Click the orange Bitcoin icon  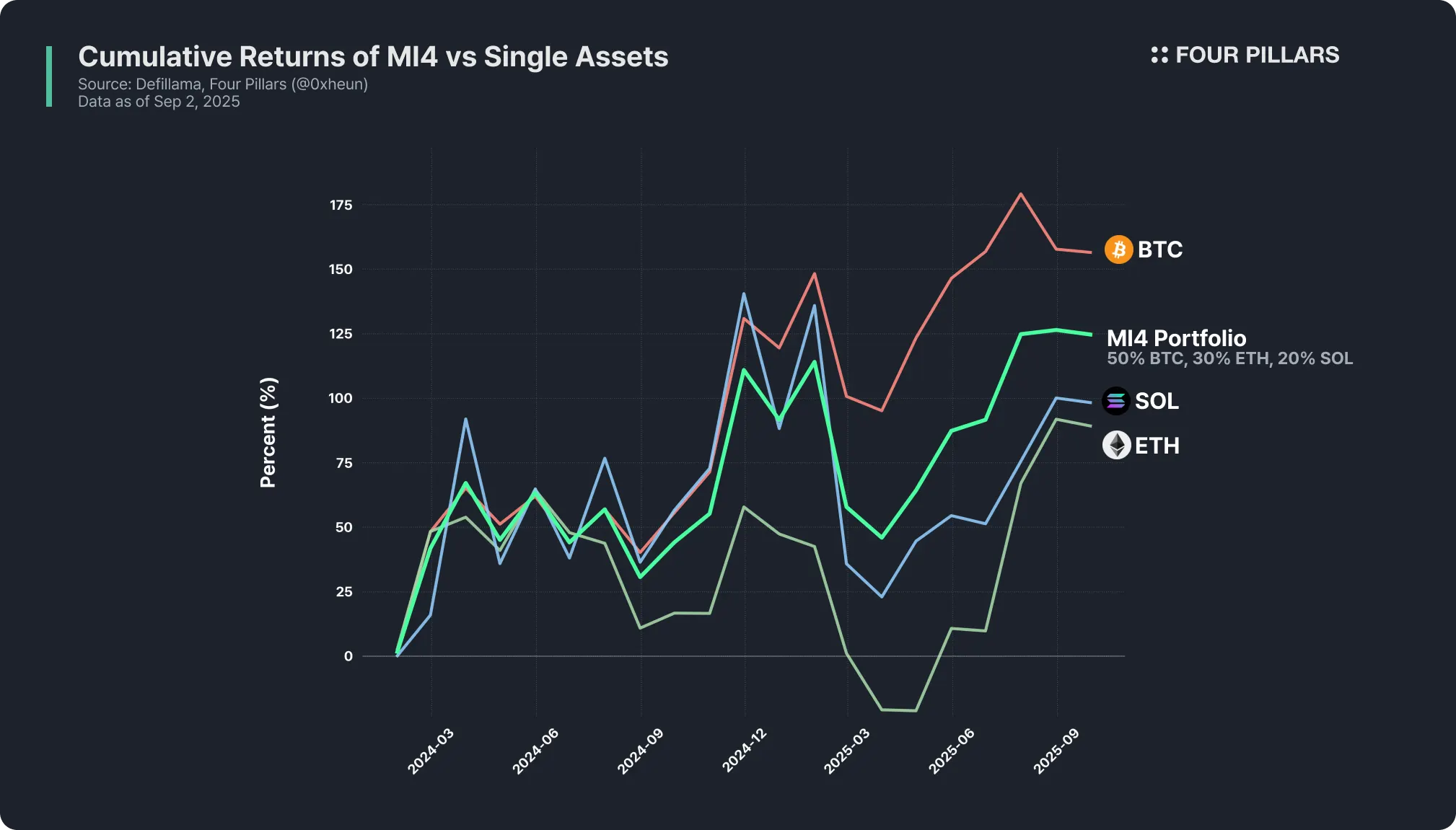tap(1118, 250)
